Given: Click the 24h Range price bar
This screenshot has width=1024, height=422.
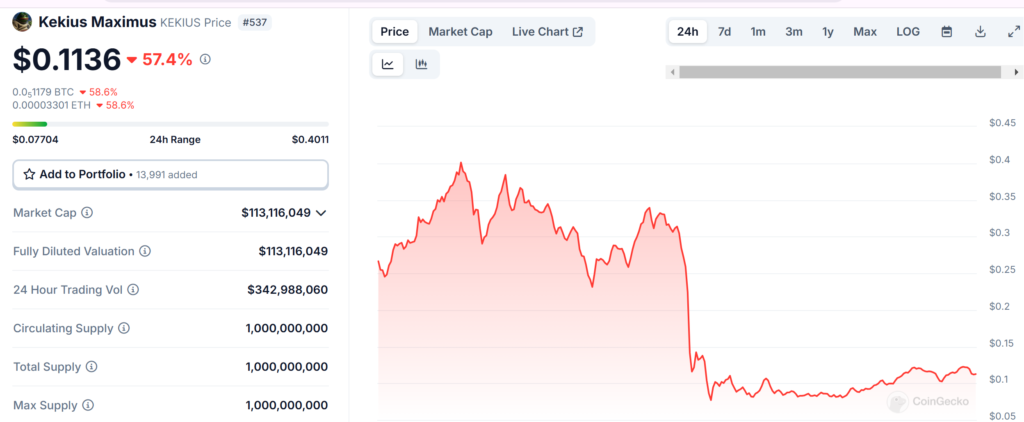Looking at the screenshot, I should 170,124.
